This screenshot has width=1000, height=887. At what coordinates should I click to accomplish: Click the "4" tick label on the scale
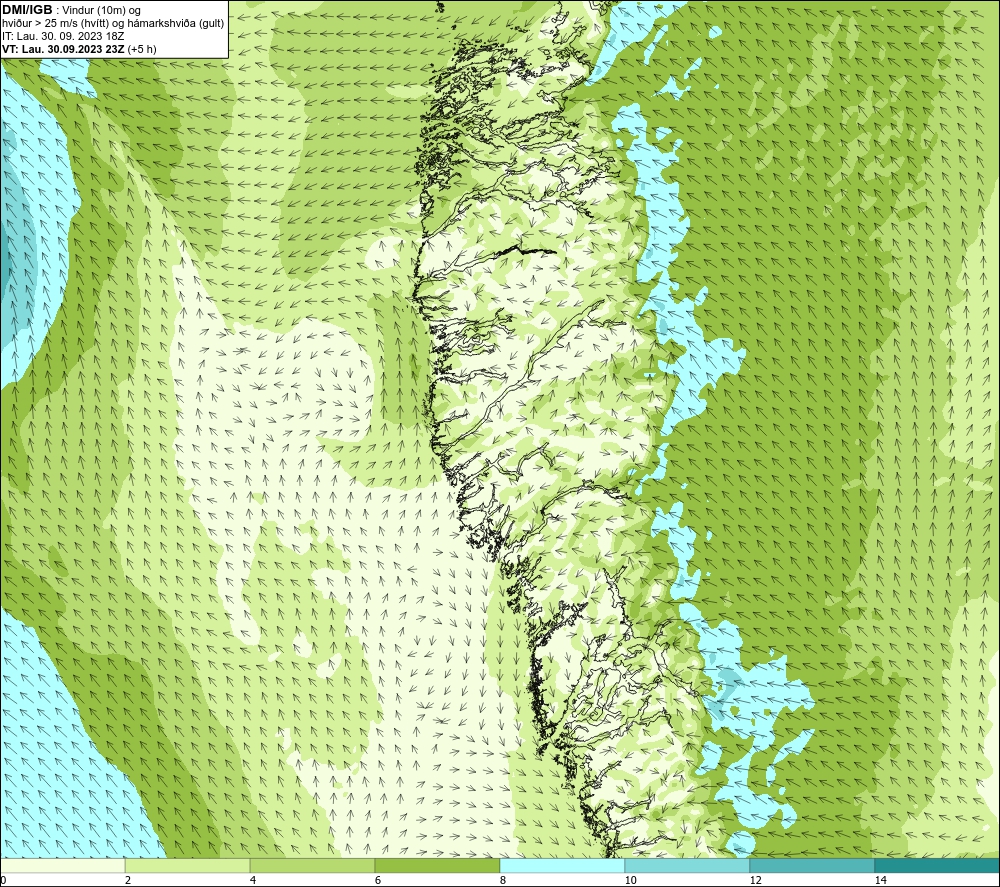(253, 881)
